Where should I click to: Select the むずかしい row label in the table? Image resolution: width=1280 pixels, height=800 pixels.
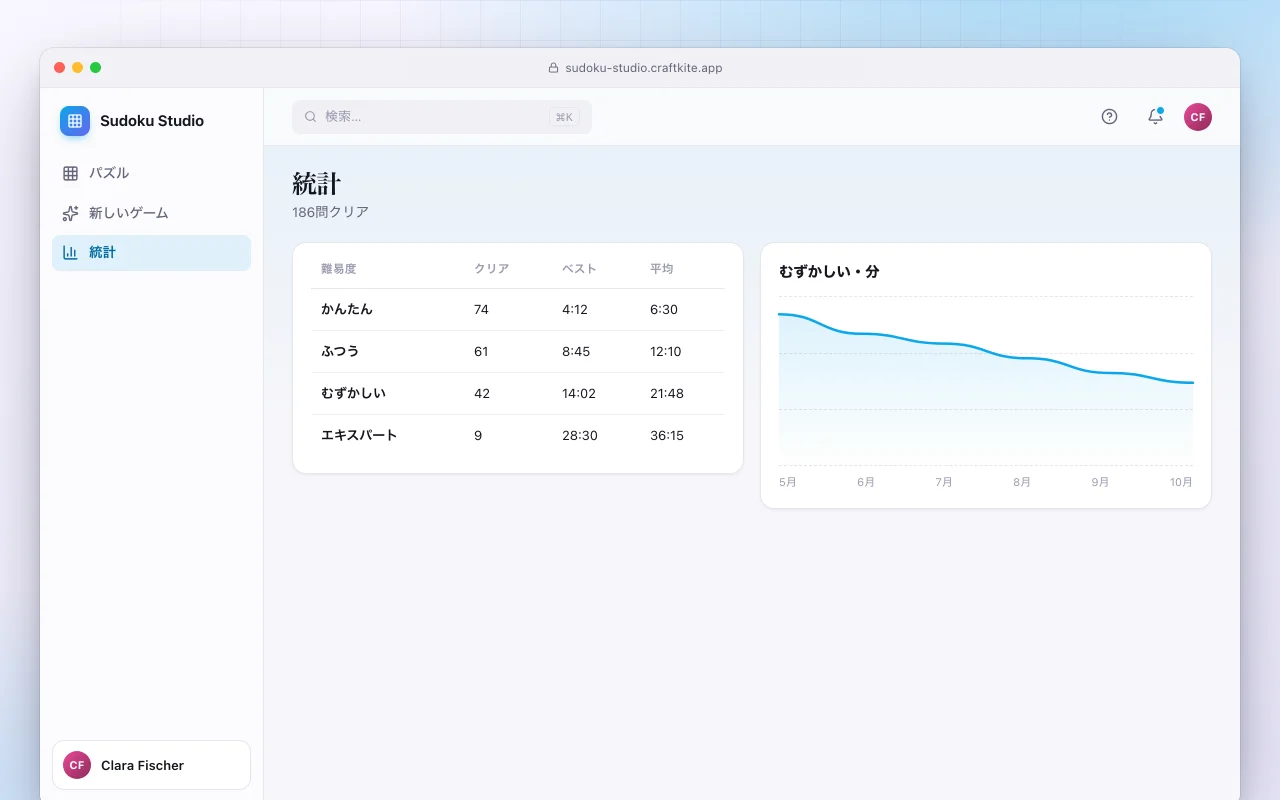click(x=353, y=394)
